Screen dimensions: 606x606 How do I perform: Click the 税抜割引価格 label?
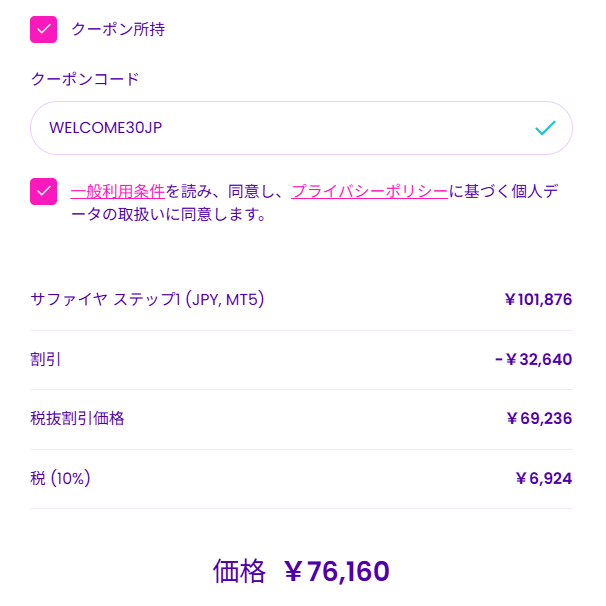click(x=77, y=418)
